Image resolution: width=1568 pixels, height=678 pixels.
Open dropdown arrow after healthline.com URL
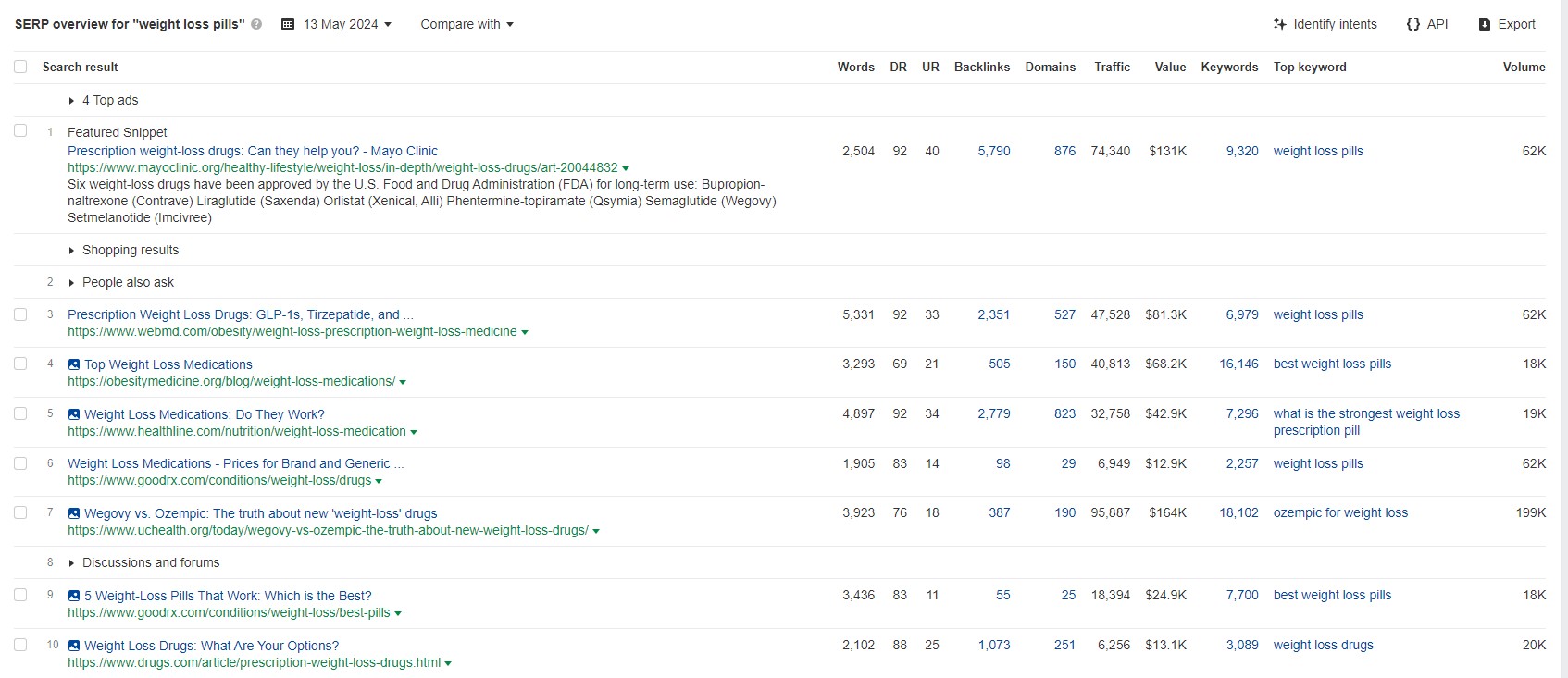click(414, 432)
